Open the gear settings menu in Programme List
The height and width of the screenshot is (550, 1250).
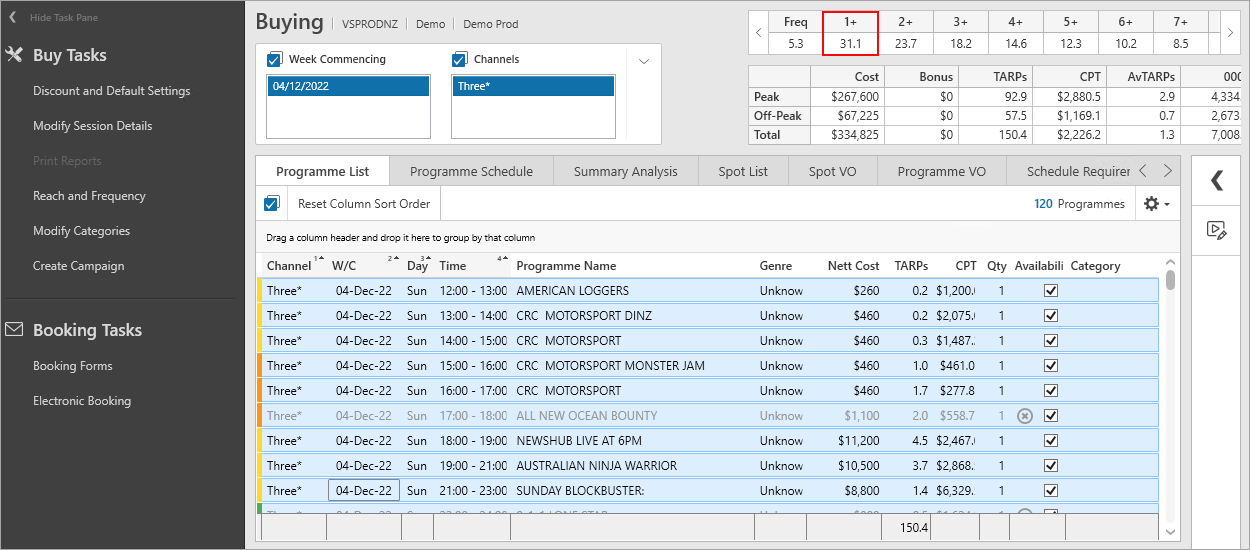(x=1151, y=203)
